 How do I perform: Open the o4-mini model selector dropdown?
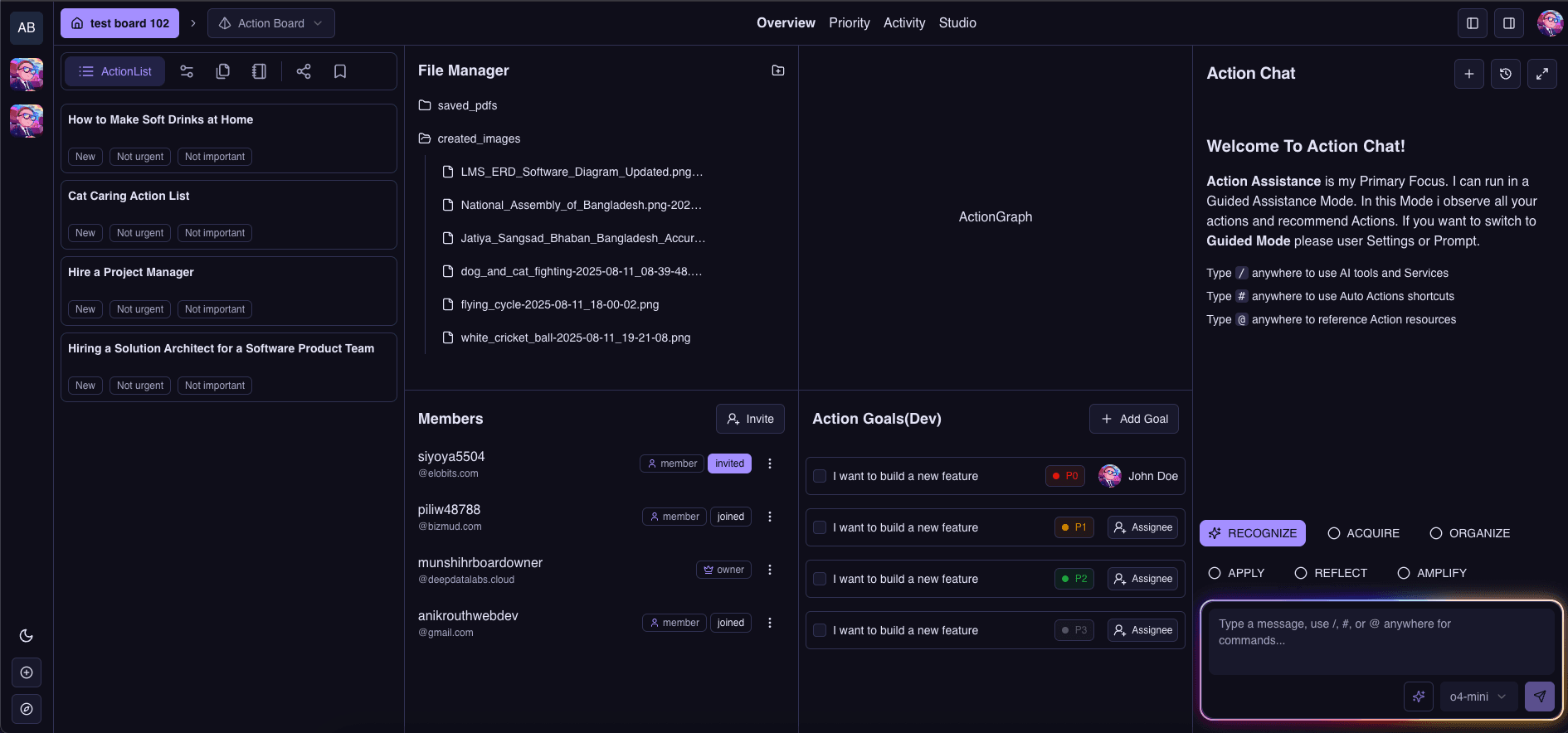(1478, 697)
